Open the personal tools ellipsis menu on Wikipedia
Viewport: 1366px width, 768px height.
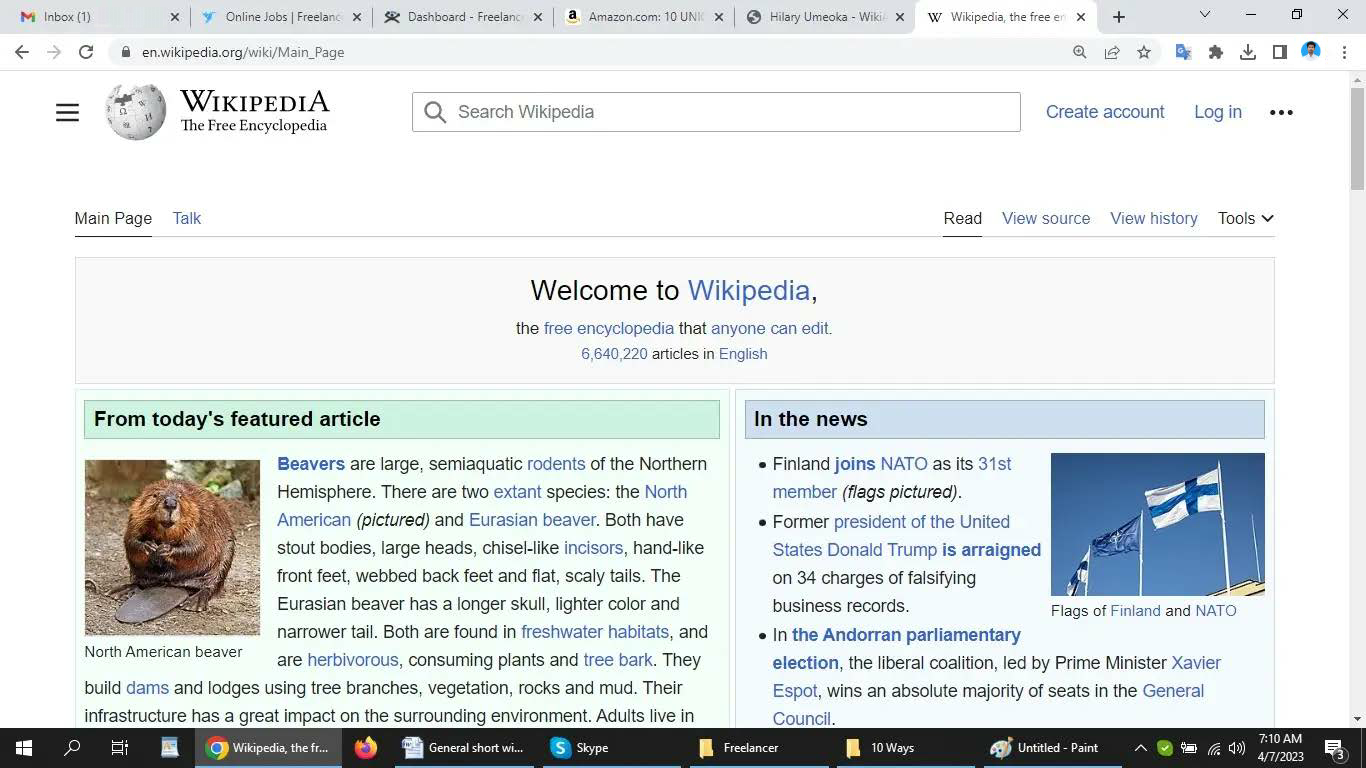coord(1281,112)
